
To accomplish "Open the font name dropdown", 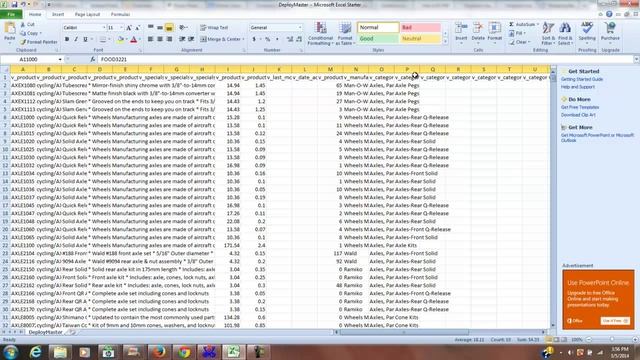I will (x=104, y=28).
